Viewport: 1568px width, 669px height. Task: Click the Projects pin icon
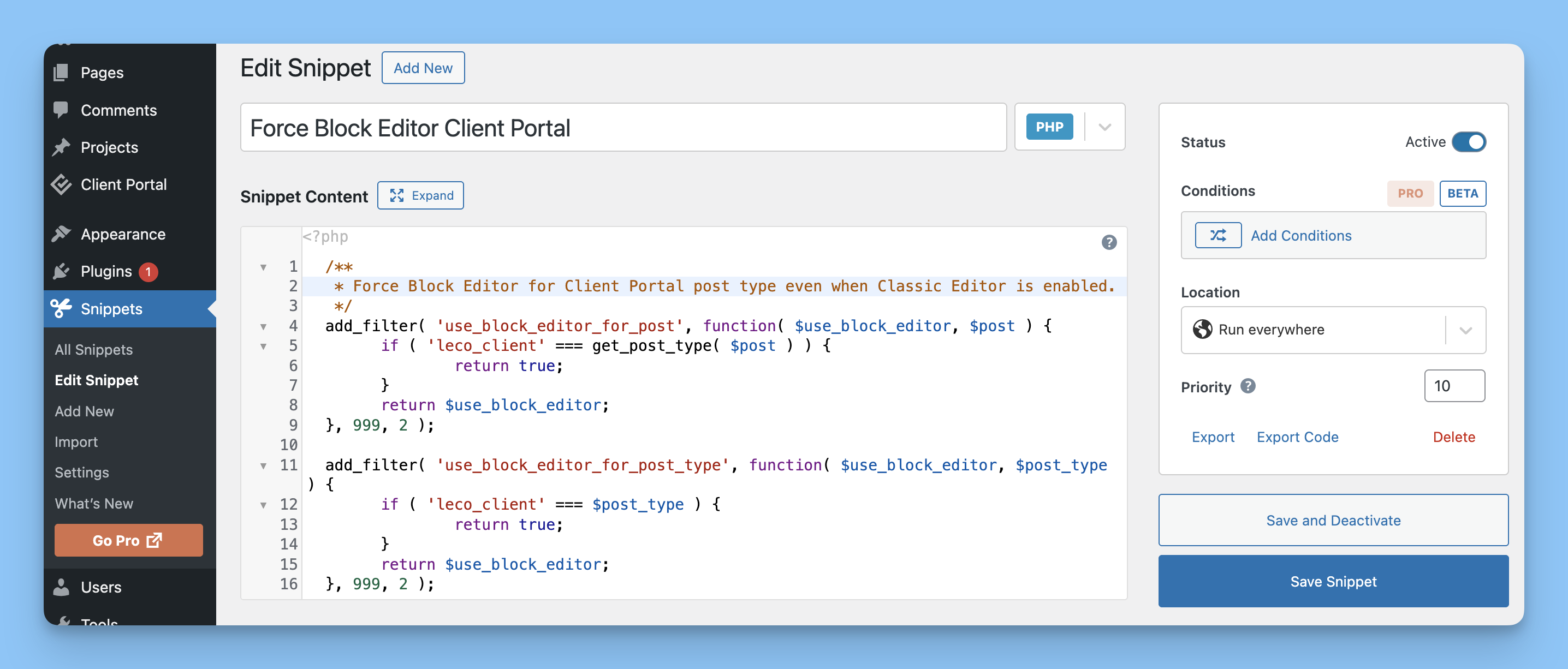click(x=61, y=147)
